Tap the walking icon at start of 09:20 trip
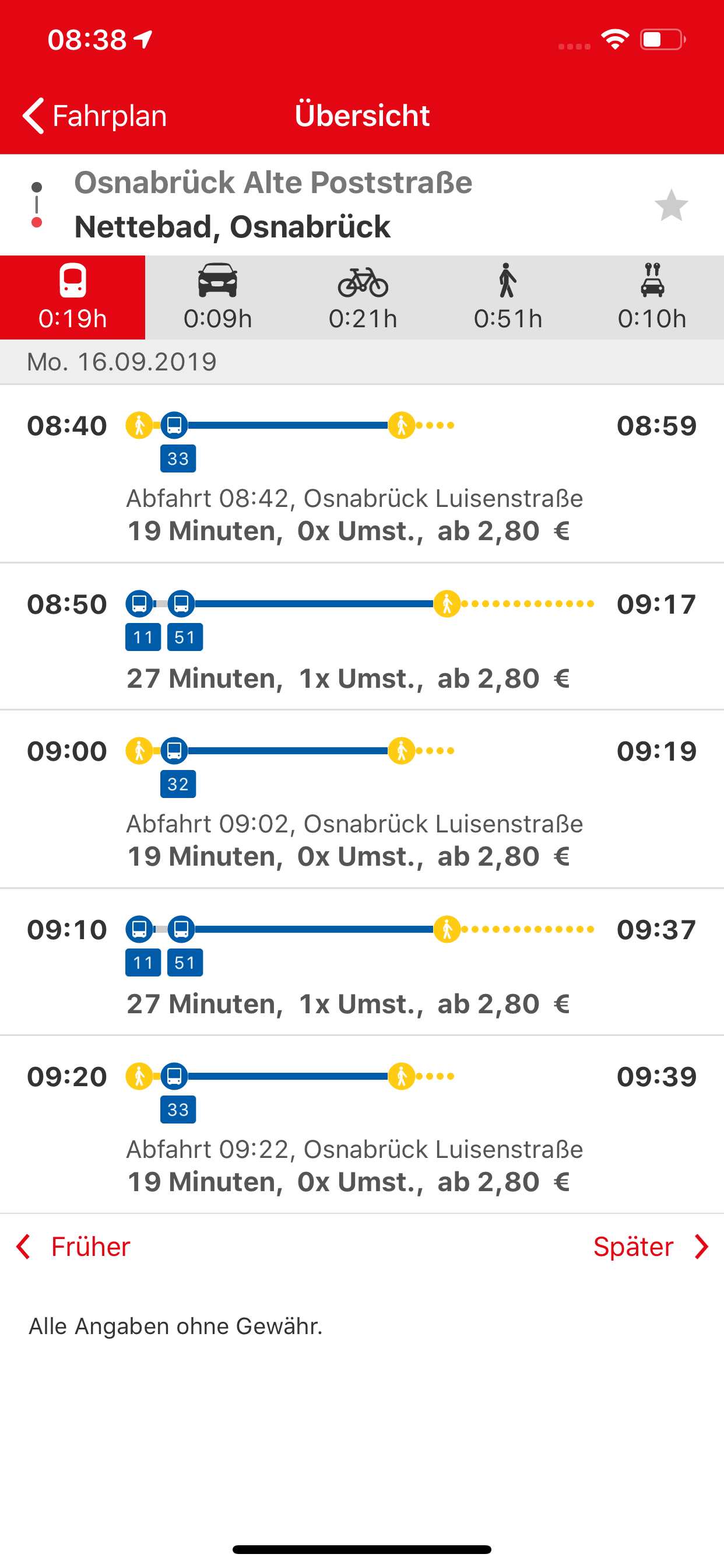Image resolution: width=724 pixels, height=1568 pixels. point(139,1076)
